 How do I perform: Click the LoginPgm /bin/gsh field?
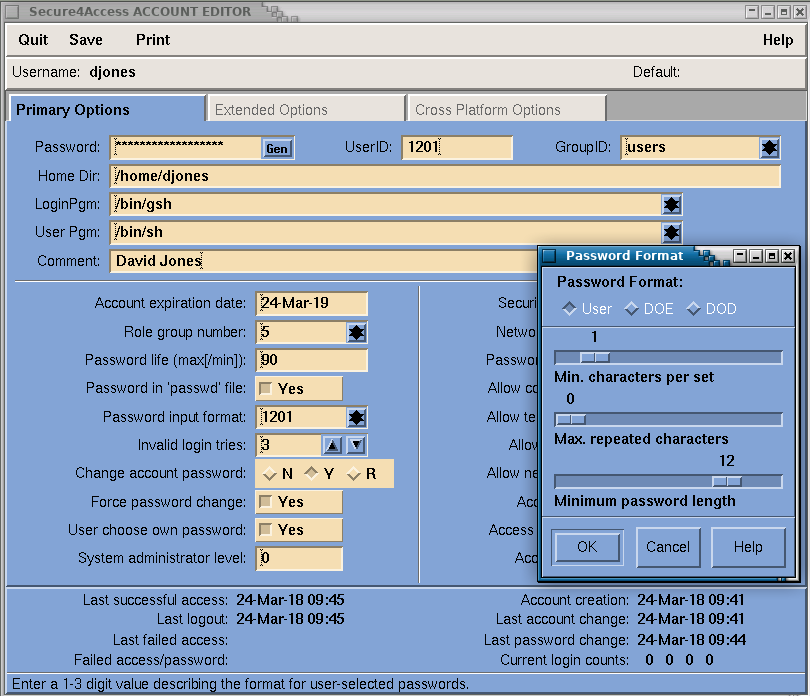pyautogui.click(x=386, y=205)
